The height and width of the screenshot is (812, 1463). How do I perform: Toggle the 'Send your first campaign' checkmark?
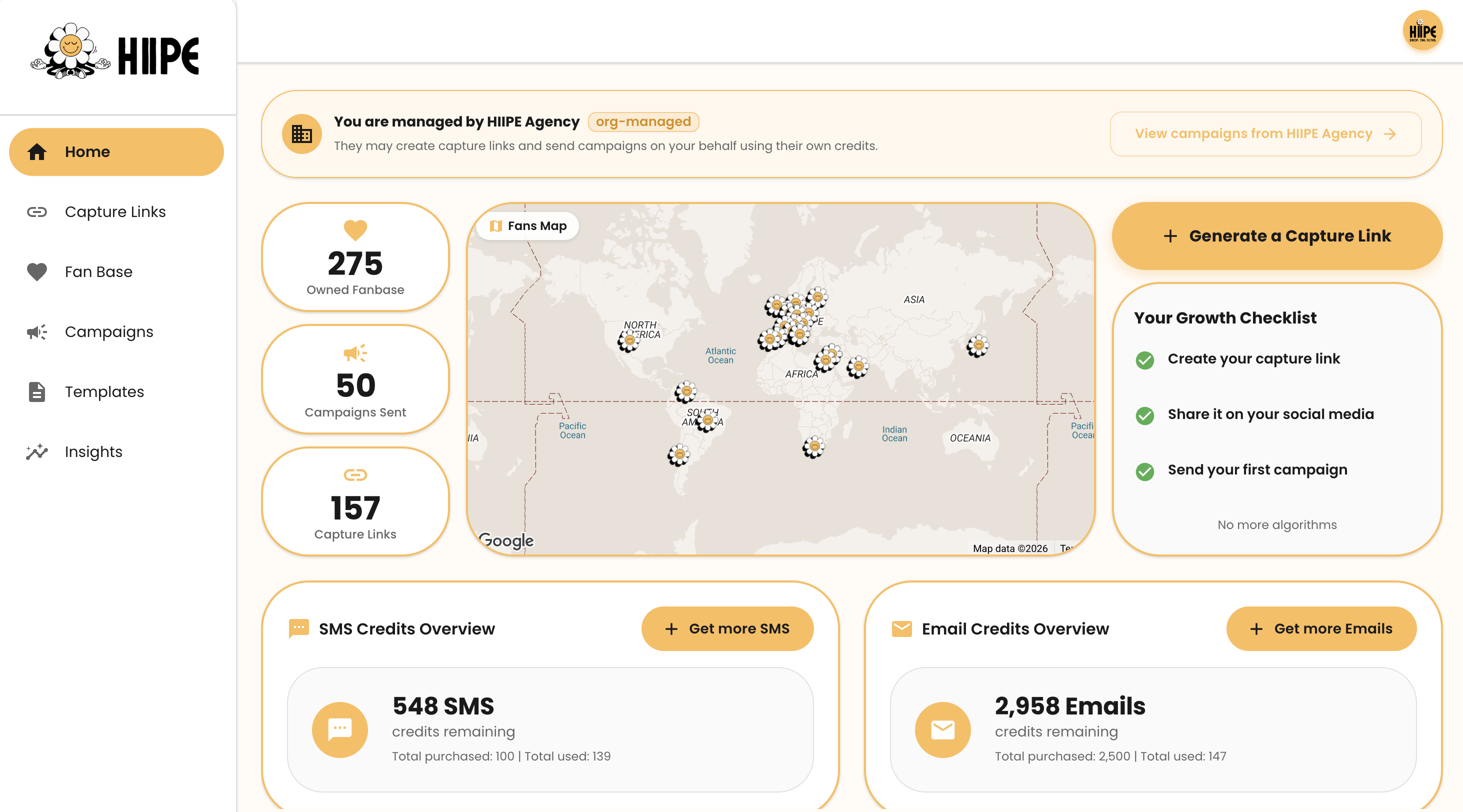1144,471
